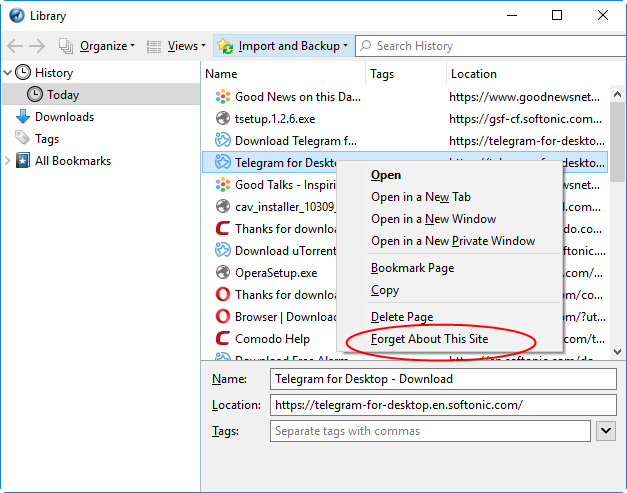Image resolution: width=627 pixels, height=493 pixels.
Task: Click the Organize stacked pages icon
Action: [x=66, y=46]
